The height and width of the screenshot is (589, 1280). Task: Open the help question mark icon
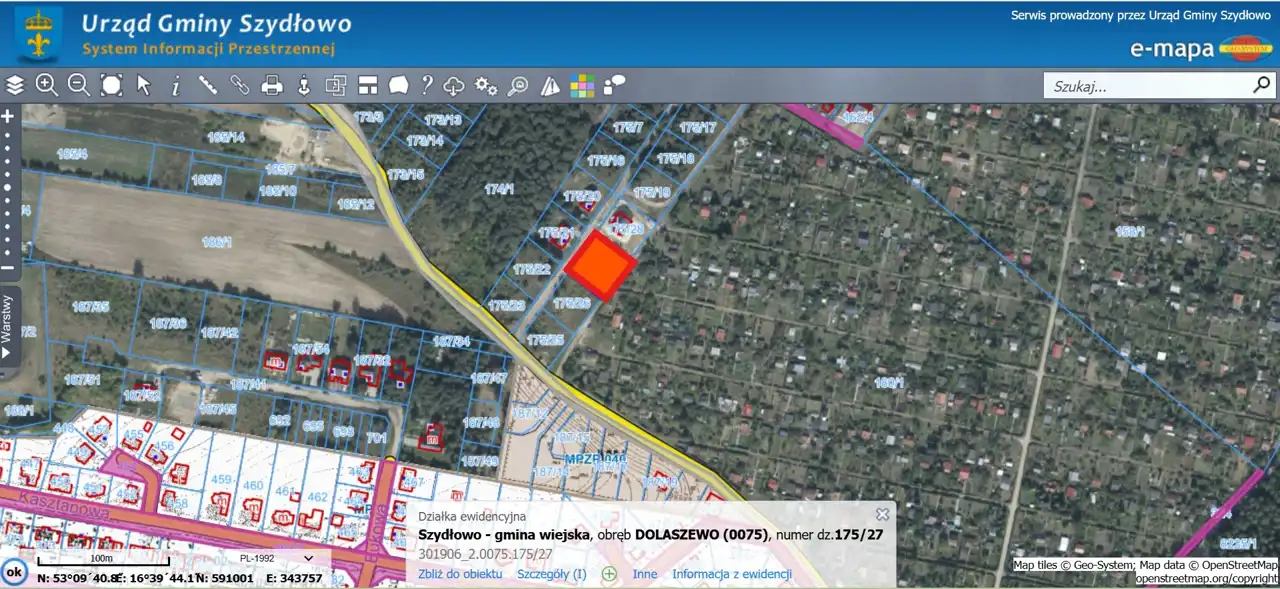pyautogui.click(x=426, y=85)
